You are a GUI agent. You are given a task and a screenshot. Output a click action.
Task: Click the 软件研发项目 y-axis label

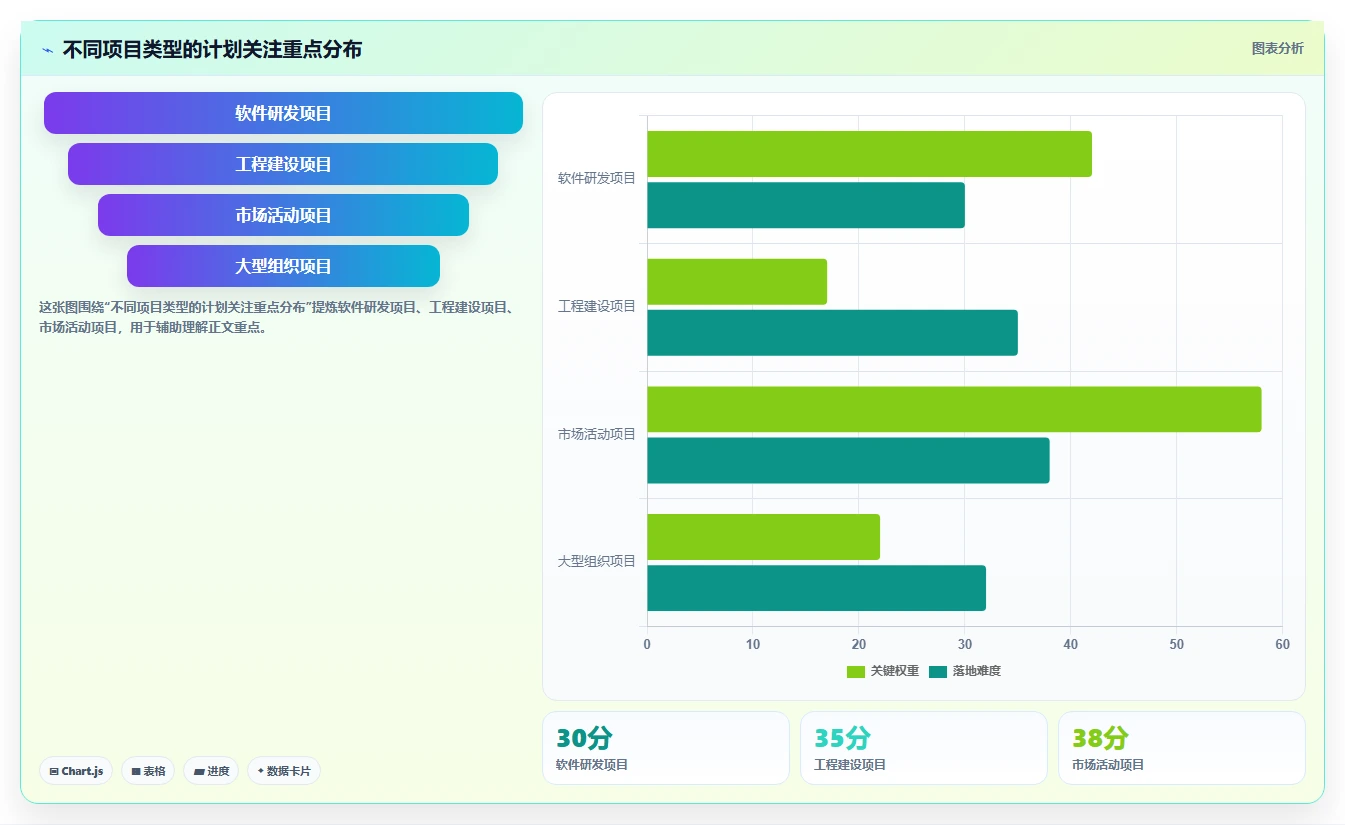[x=597, y=178]
